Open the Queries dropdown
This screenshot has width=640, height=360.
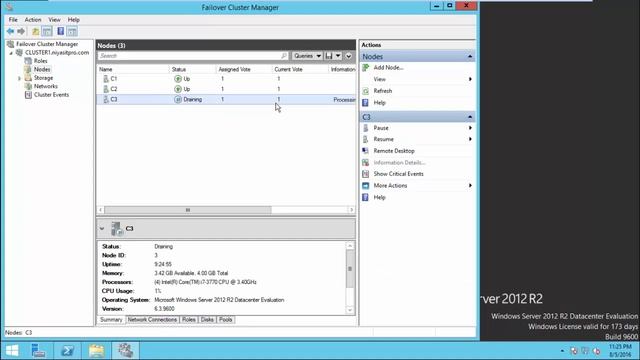pos(307,56)
